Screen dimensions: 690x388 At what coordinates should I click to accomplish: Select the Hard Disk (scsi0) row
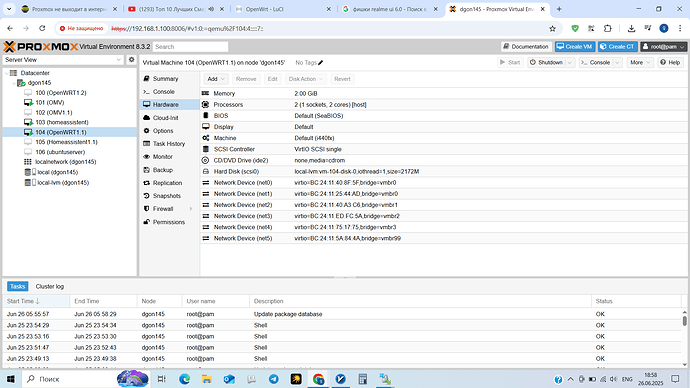[x=443, y=172]
